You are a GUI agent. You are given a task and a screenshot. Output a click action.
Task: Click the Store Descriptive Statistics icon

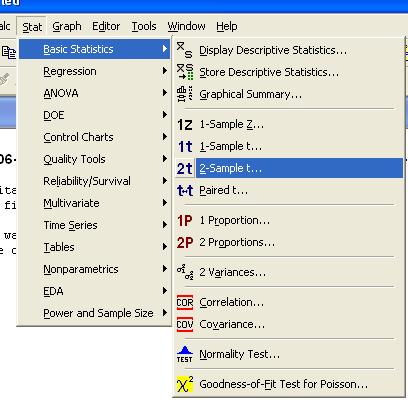tap(185, 72)
